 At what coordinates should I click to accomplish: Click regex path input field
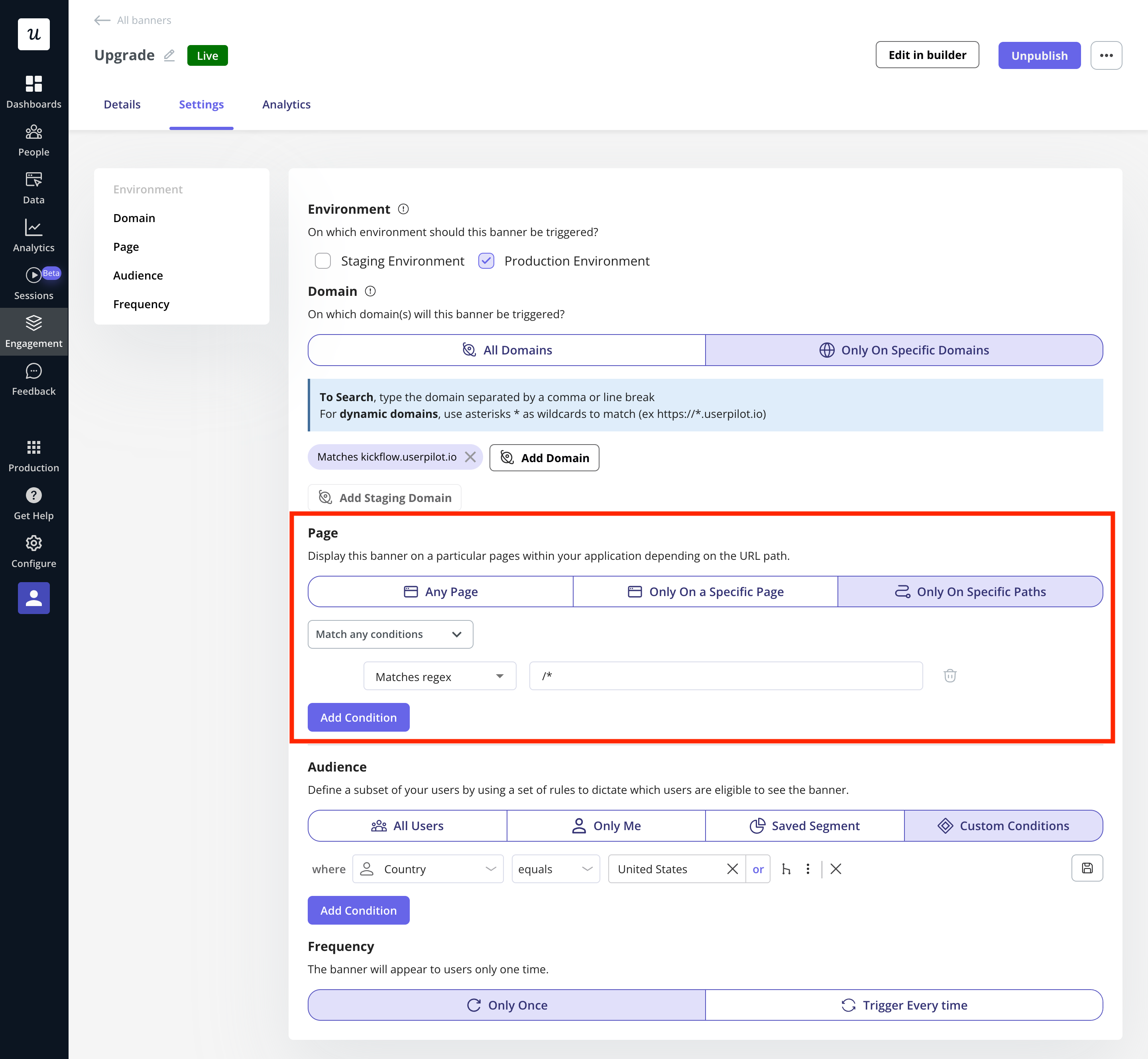click(x=726, y=676)
